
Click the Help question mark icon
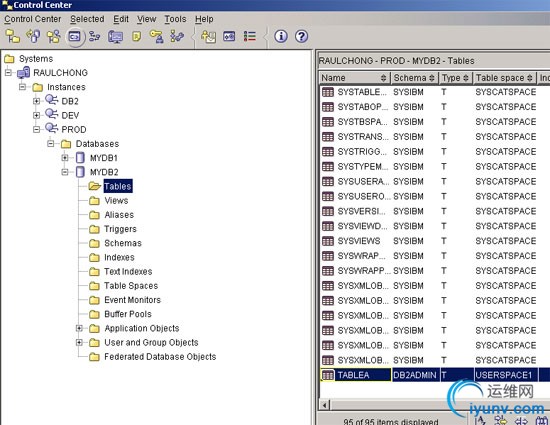pyautogui.click(x=301, y=36)
